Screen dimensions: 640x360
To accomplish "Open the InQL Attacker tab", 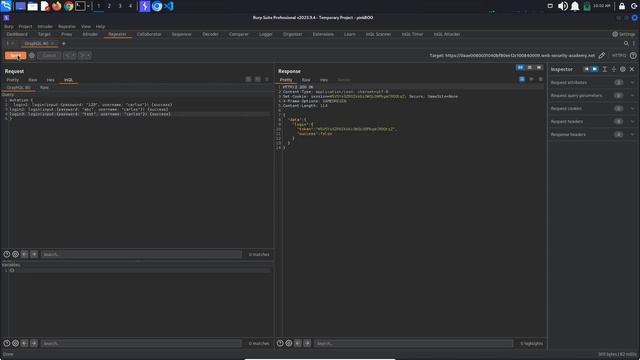I will pos(447,34).
